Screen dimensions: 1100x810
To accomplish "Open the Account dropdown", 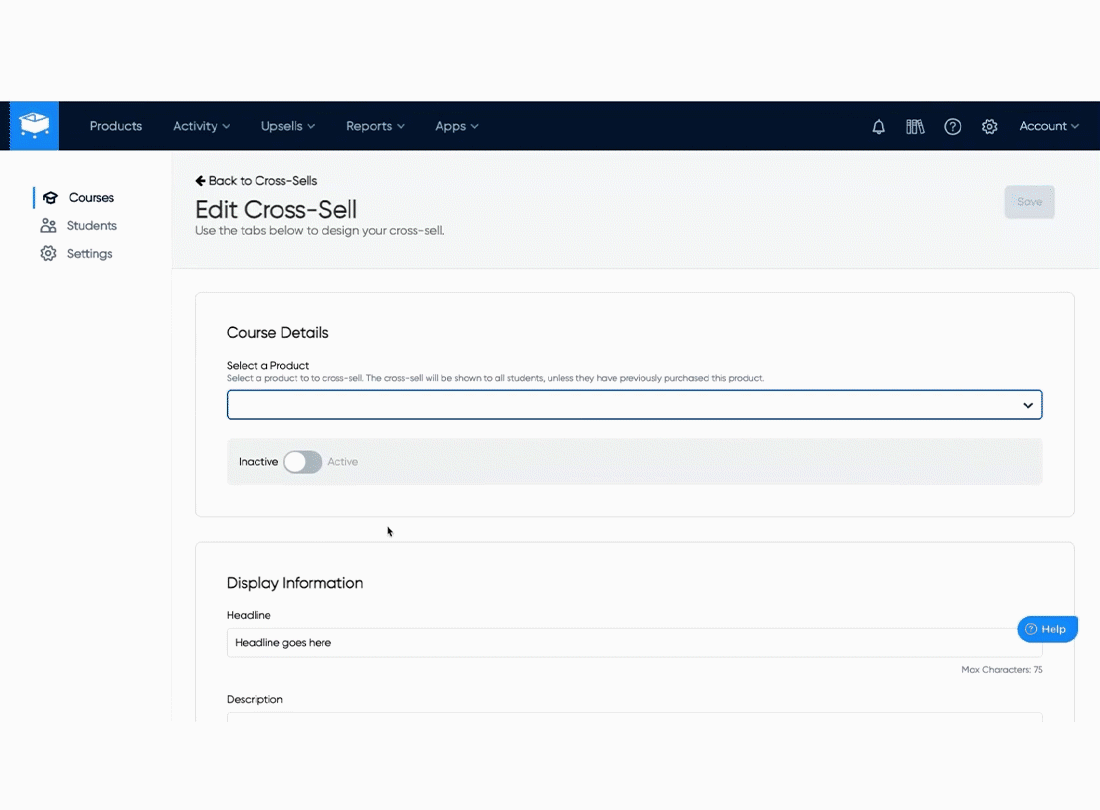I will (1049, 126).
